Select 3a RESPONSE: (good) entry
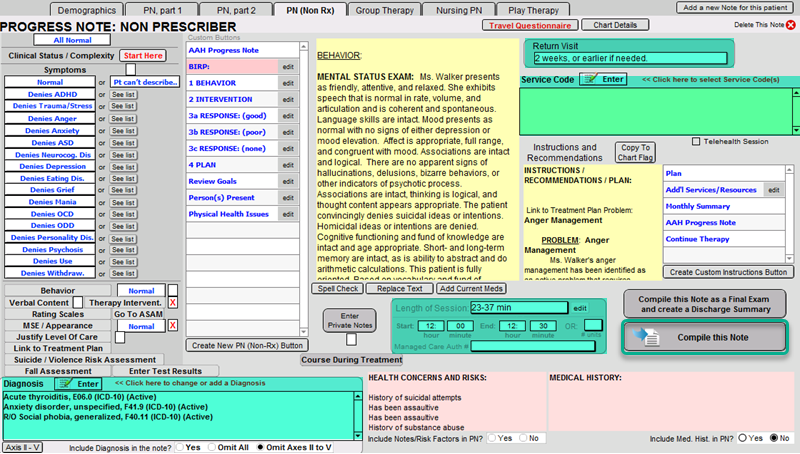The height and width of the screenshot is (454, 800). click(x=233, y=116)
